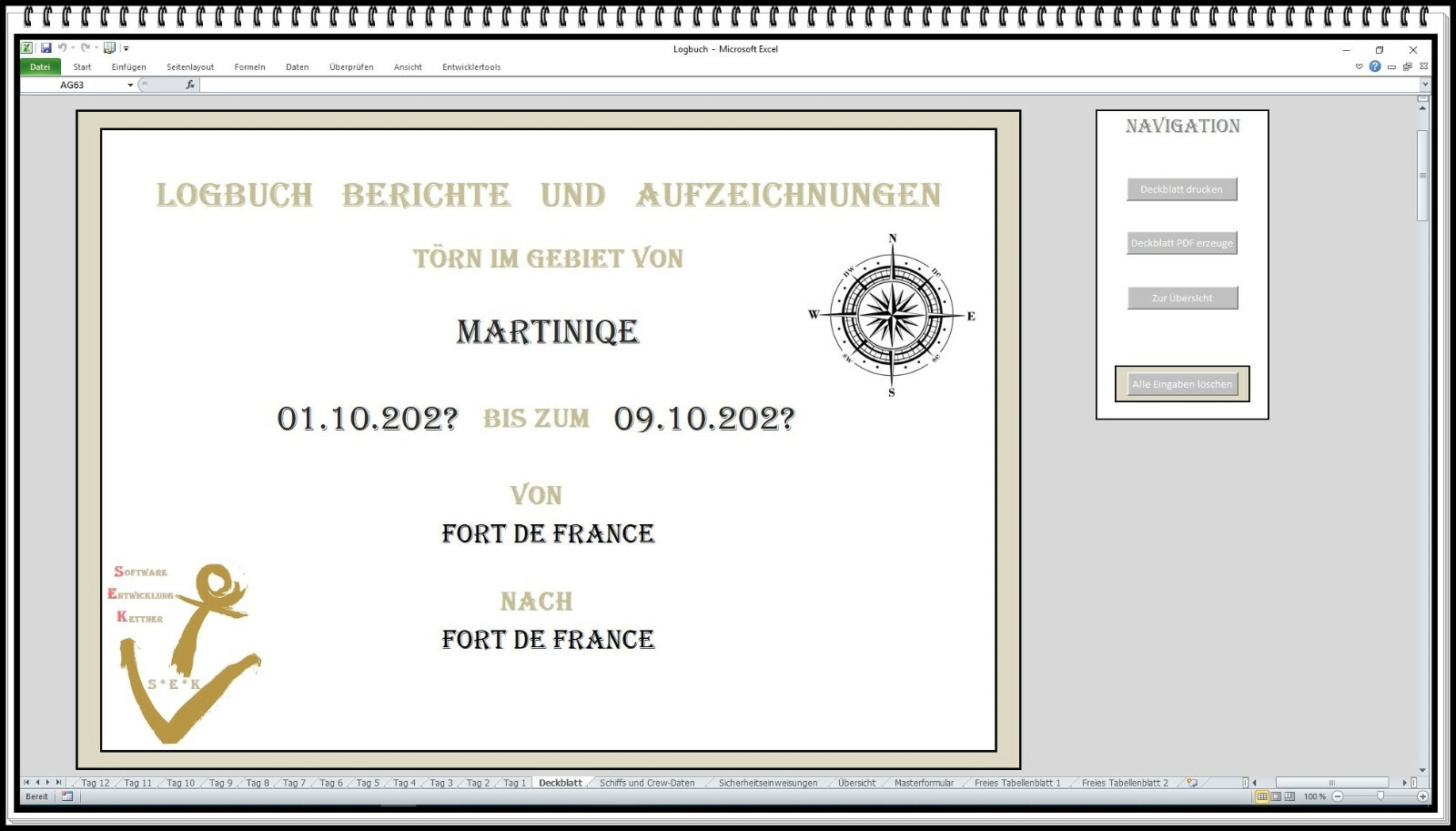Click into the formula bar input
The image size is (1456, 831).
[809, 85]
